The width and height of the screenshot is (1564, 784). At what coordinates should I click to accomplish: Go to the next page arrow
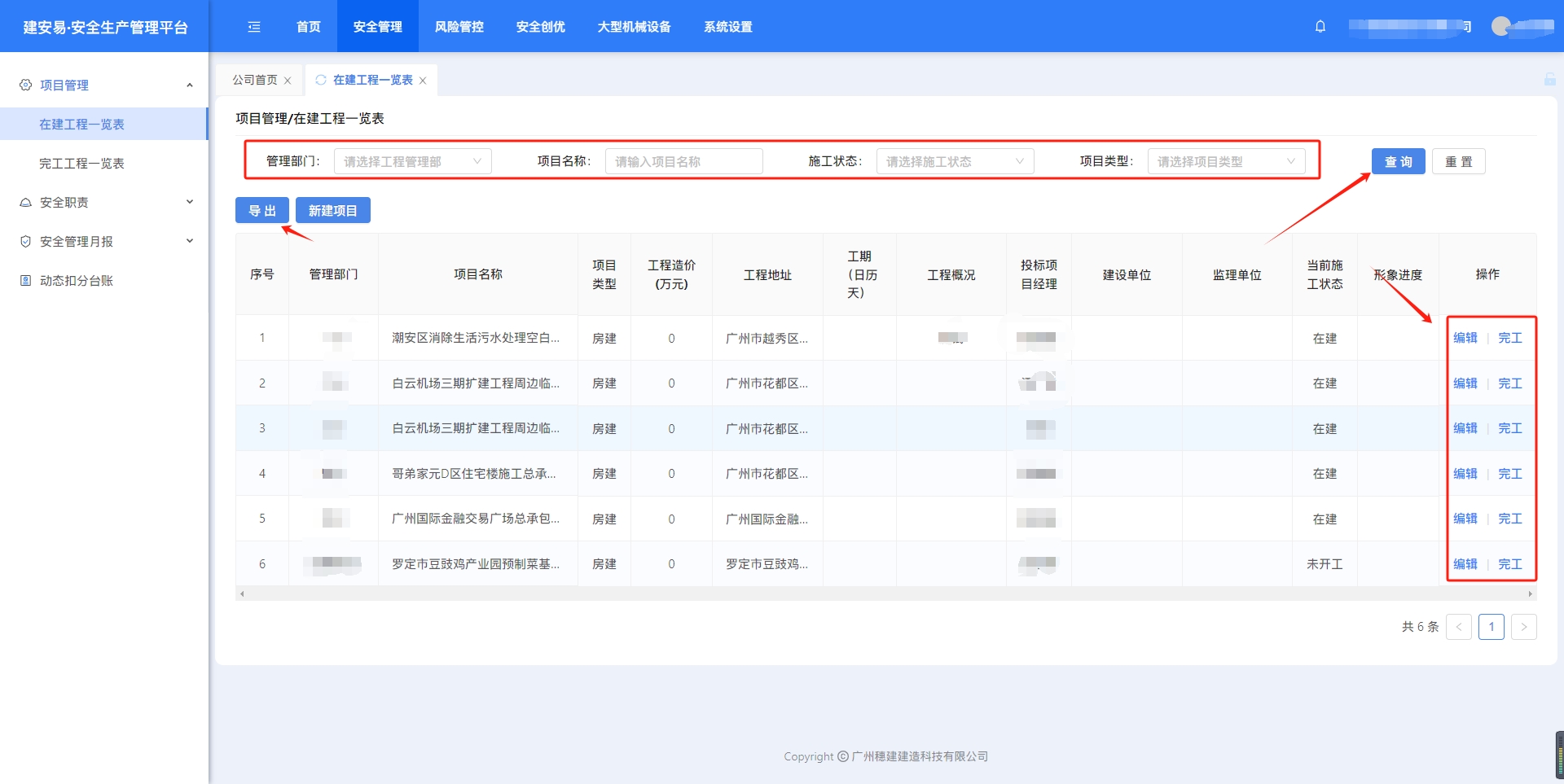(1523, 627)
